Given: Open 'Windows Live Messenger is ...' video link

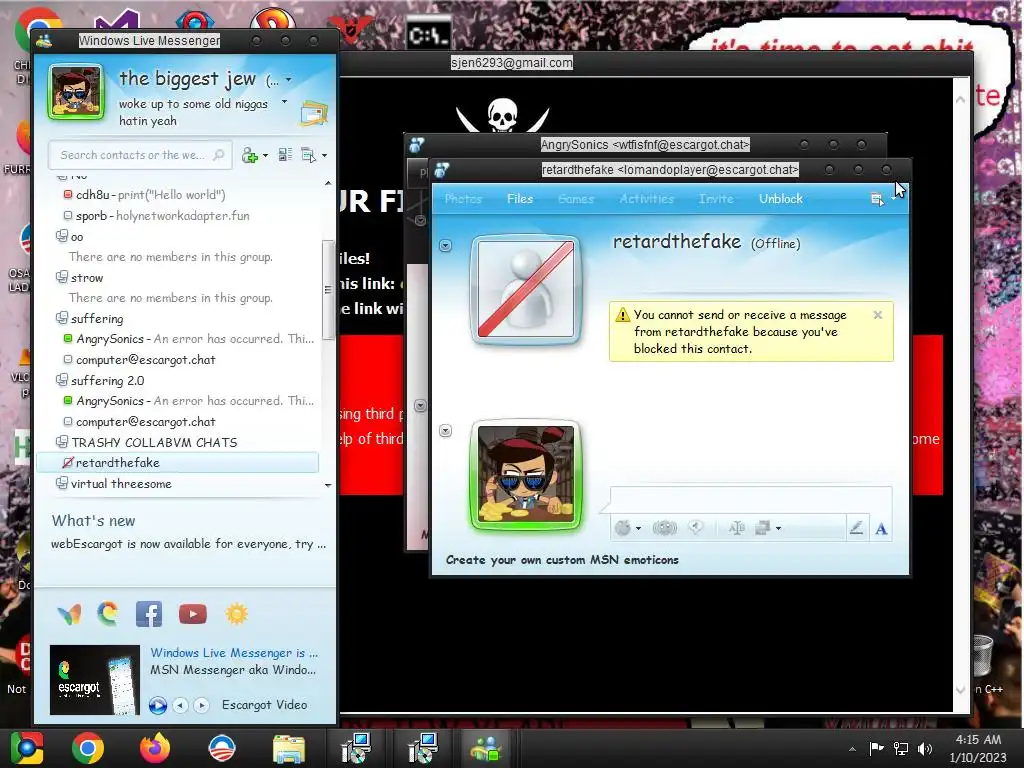Looking at the screenshot, I should pyautogui.click(x=234, y=652).
